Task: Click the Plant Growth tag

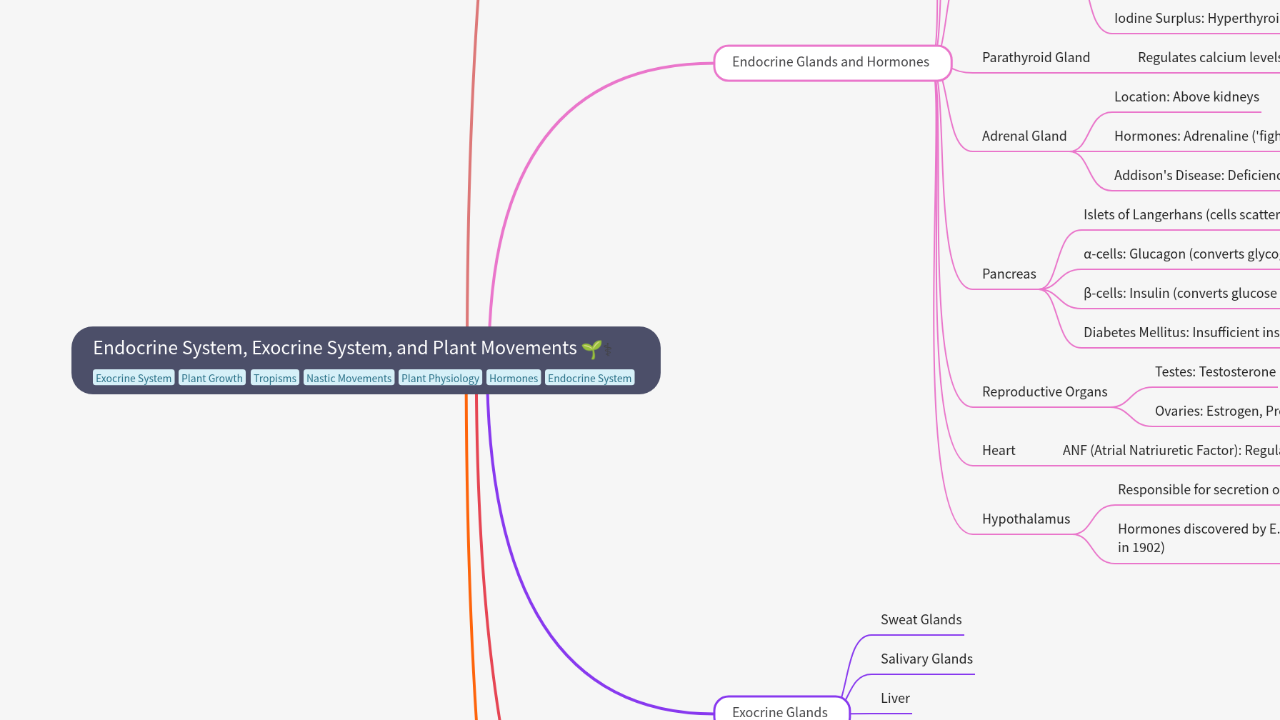Action: coord(212,378)
